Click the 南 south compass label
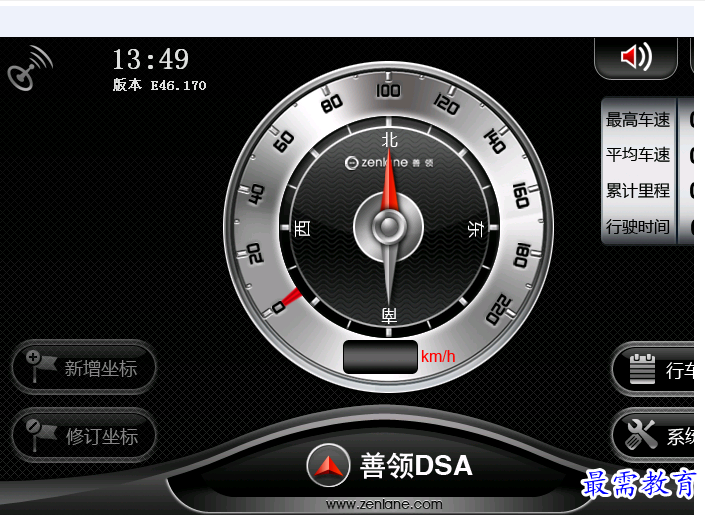 (389, 316)
